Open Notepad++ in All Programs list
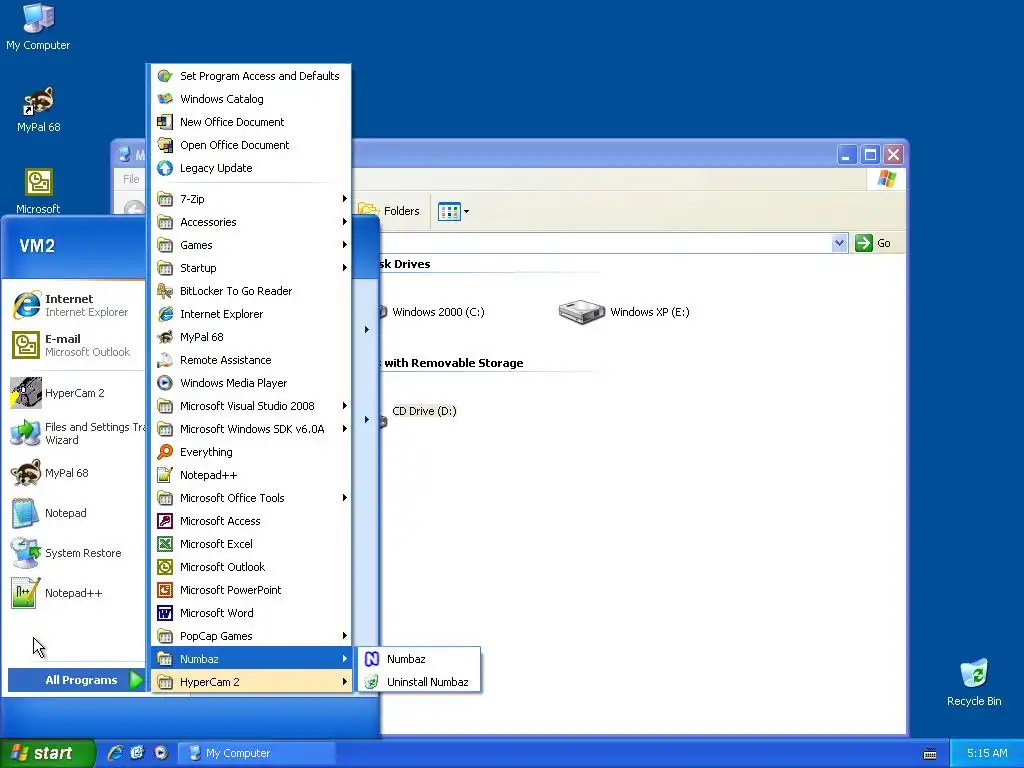This screenshot has width=1024, height=768. point(251,475)
